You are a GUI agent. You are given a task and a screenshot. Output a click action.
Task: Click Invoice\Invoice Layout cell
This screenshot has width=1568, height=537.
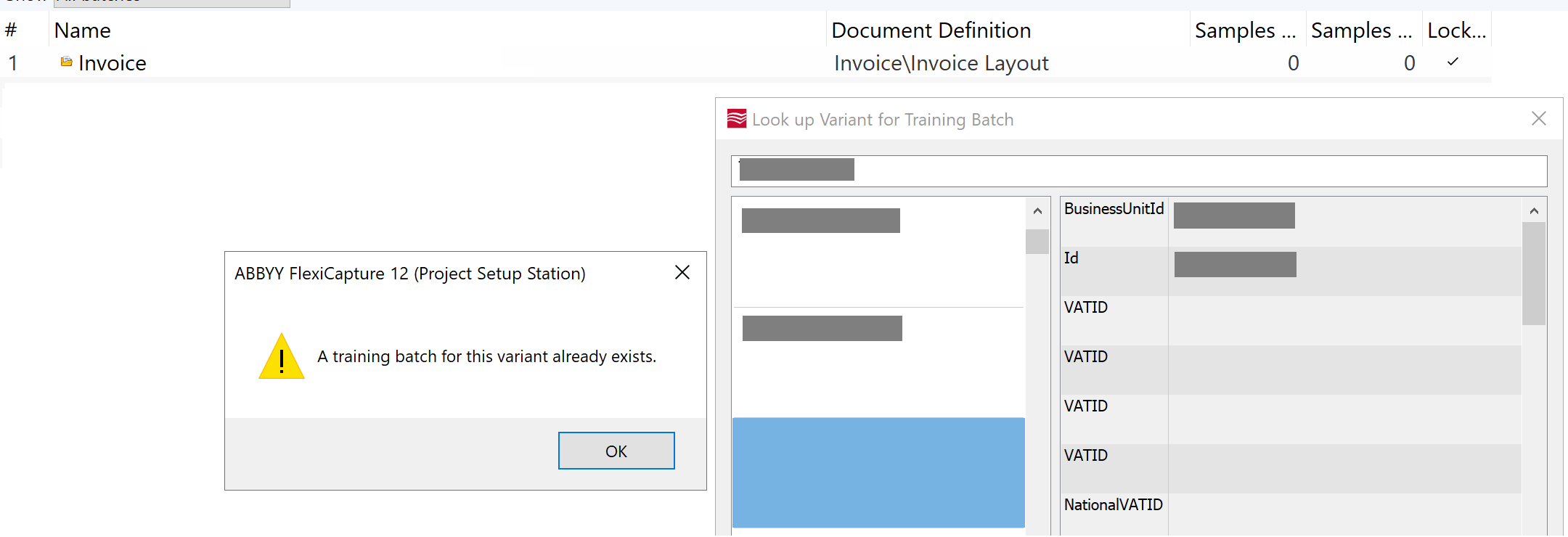pos(942,63)
